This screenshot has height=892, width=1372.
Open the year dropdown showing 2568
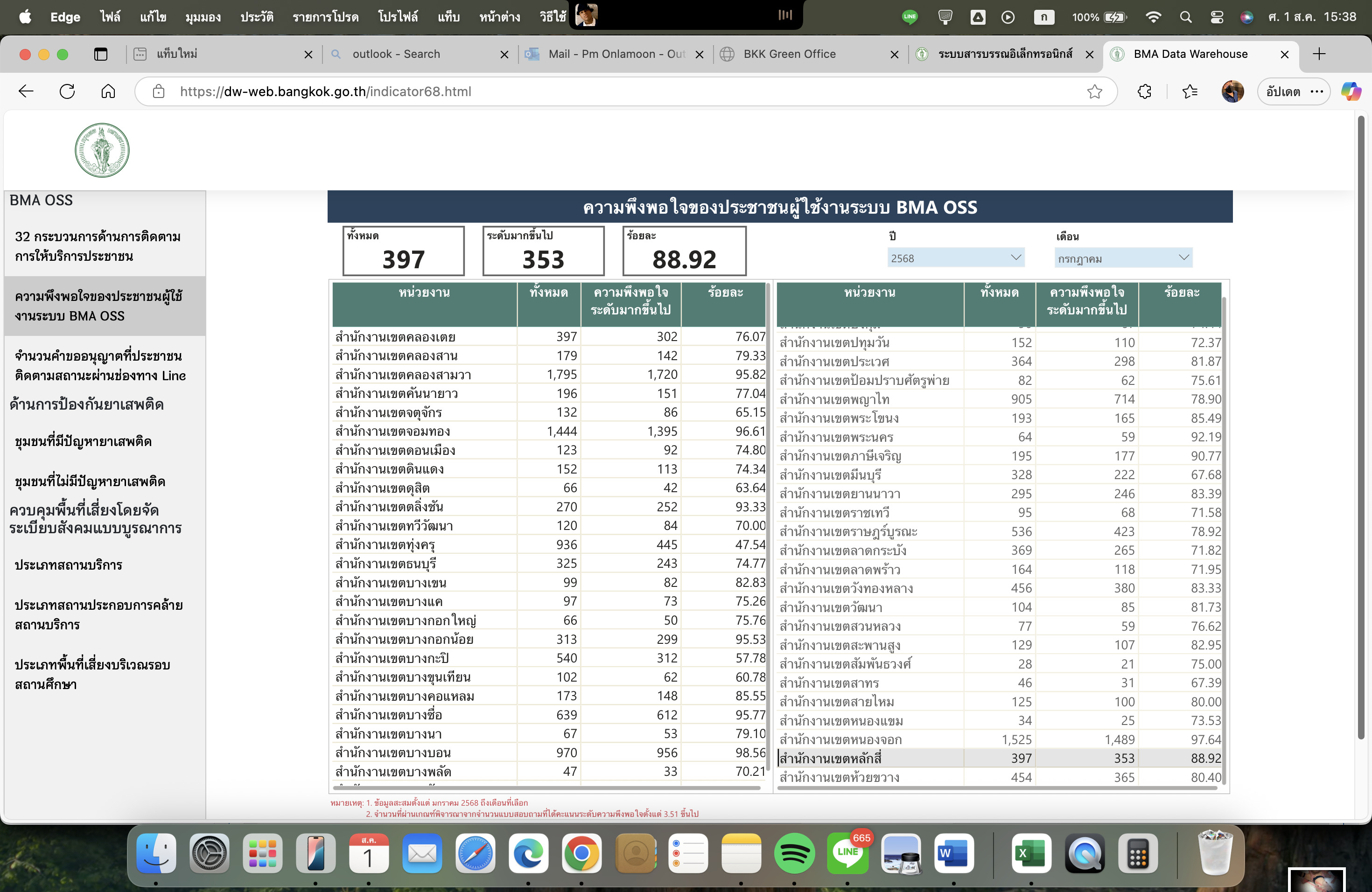pyautogui.click(x=956, y=258)
